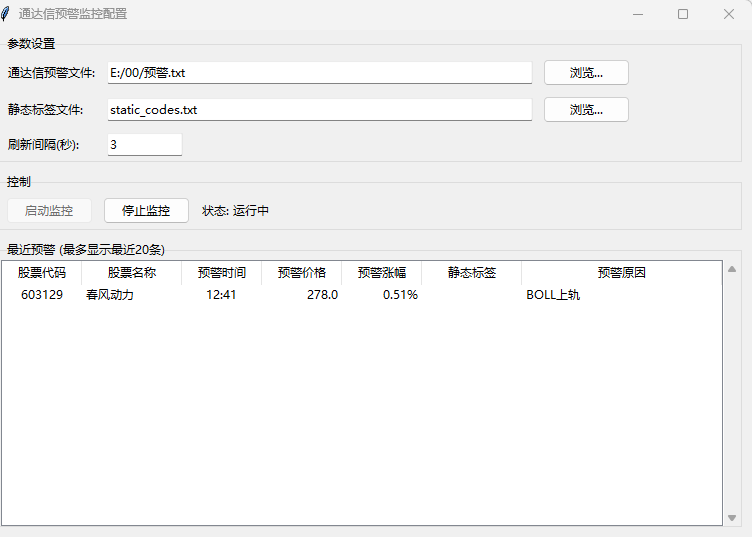Click the 静态标签 column header
Viewport: 752px width, 537px height.
pyautogui.click(x=471, y=273)
